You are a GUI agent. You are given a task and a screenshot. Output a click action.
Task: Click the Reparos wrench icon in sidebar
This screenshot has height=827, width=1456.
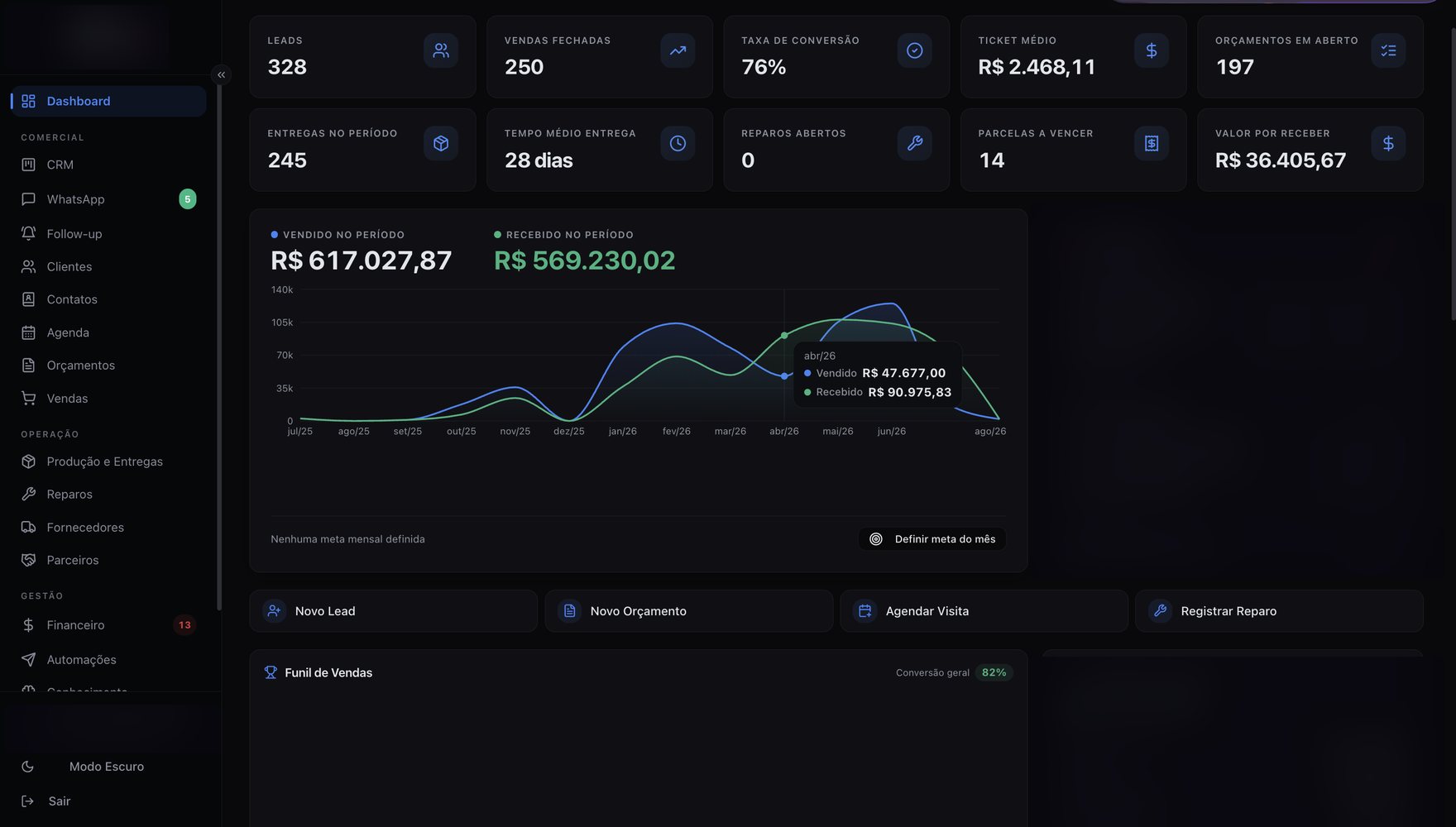coord(29,495)
